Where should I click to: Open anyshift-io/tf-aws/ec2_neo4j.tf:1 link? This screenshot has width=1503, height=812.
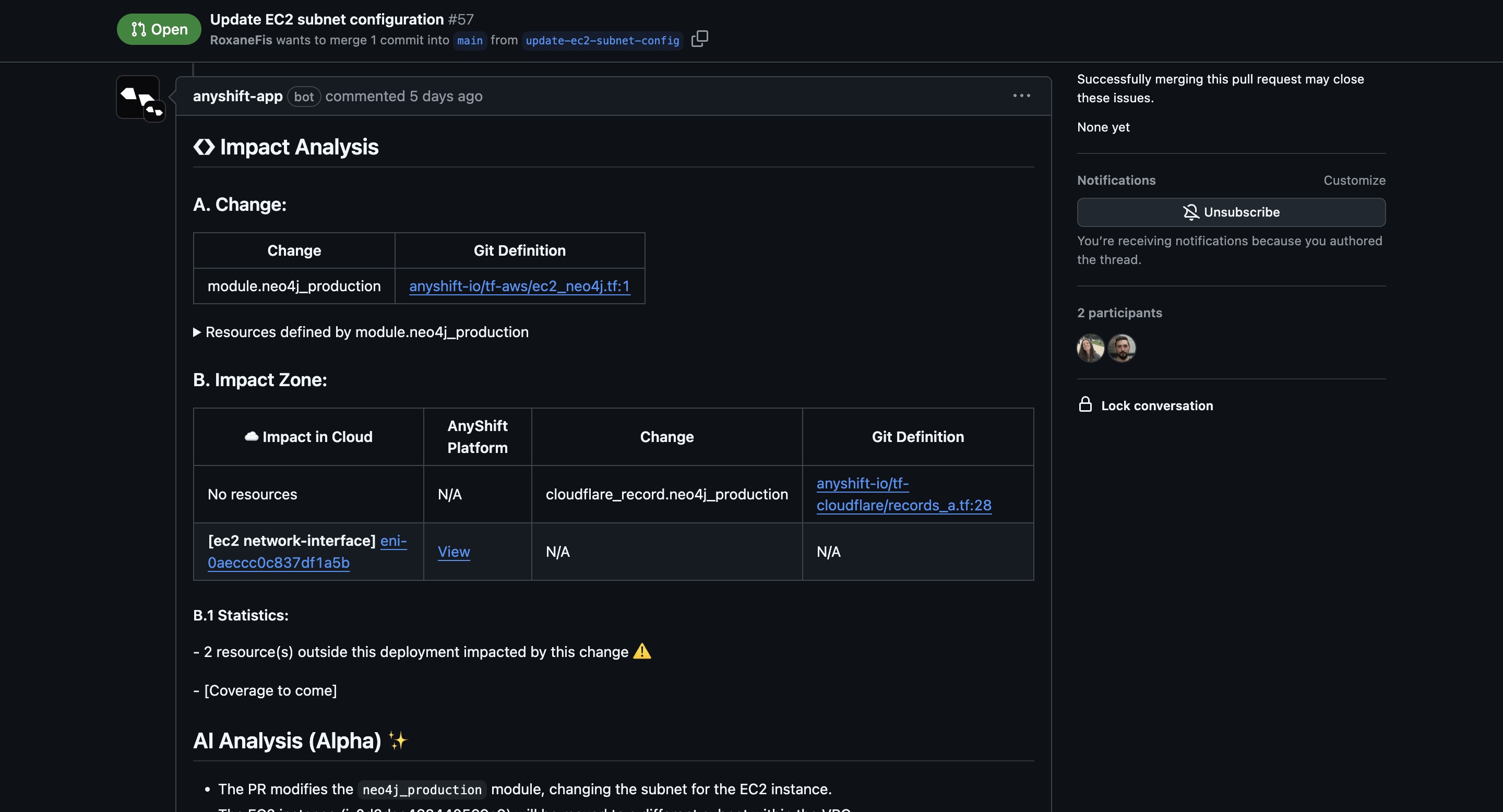519,286
